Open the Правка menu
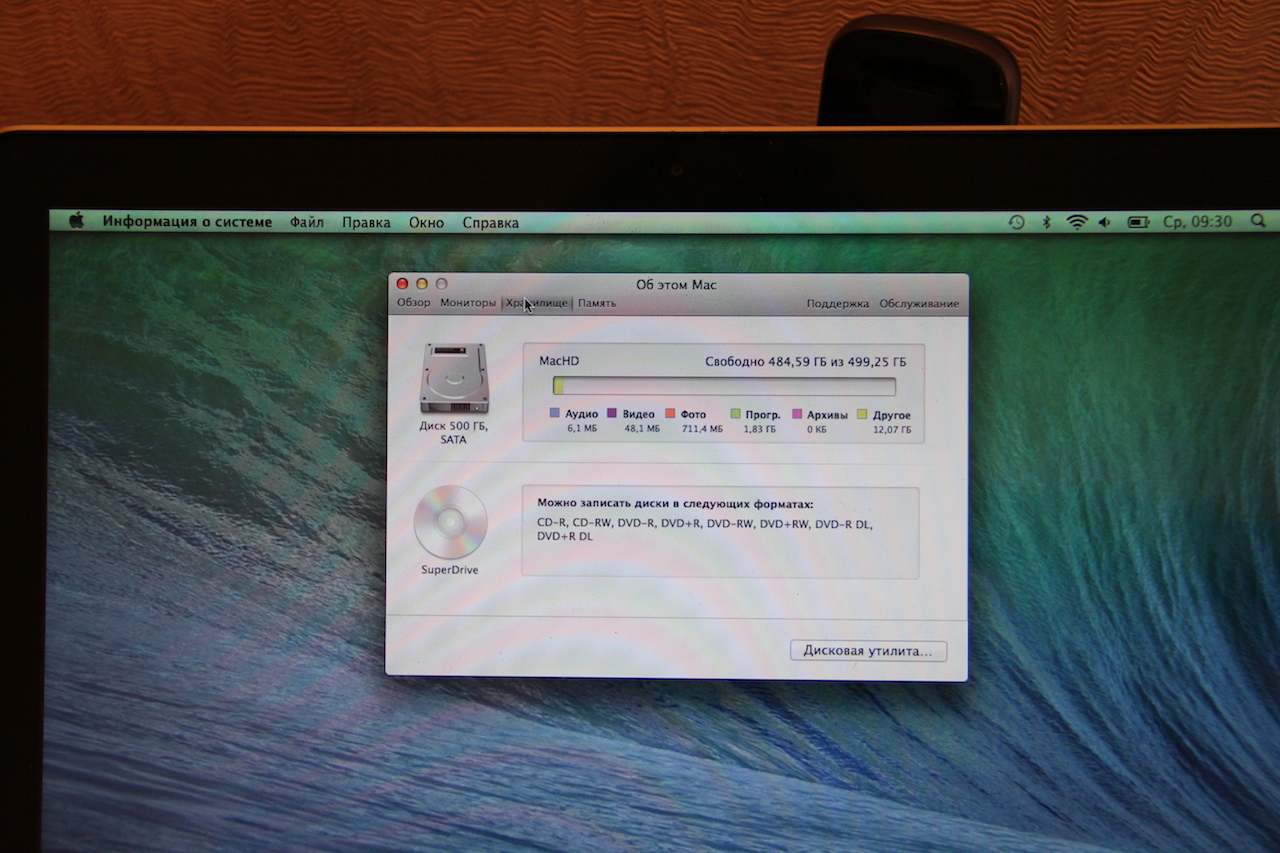Viewport: 1280px width, 853px height. (366, 222)
